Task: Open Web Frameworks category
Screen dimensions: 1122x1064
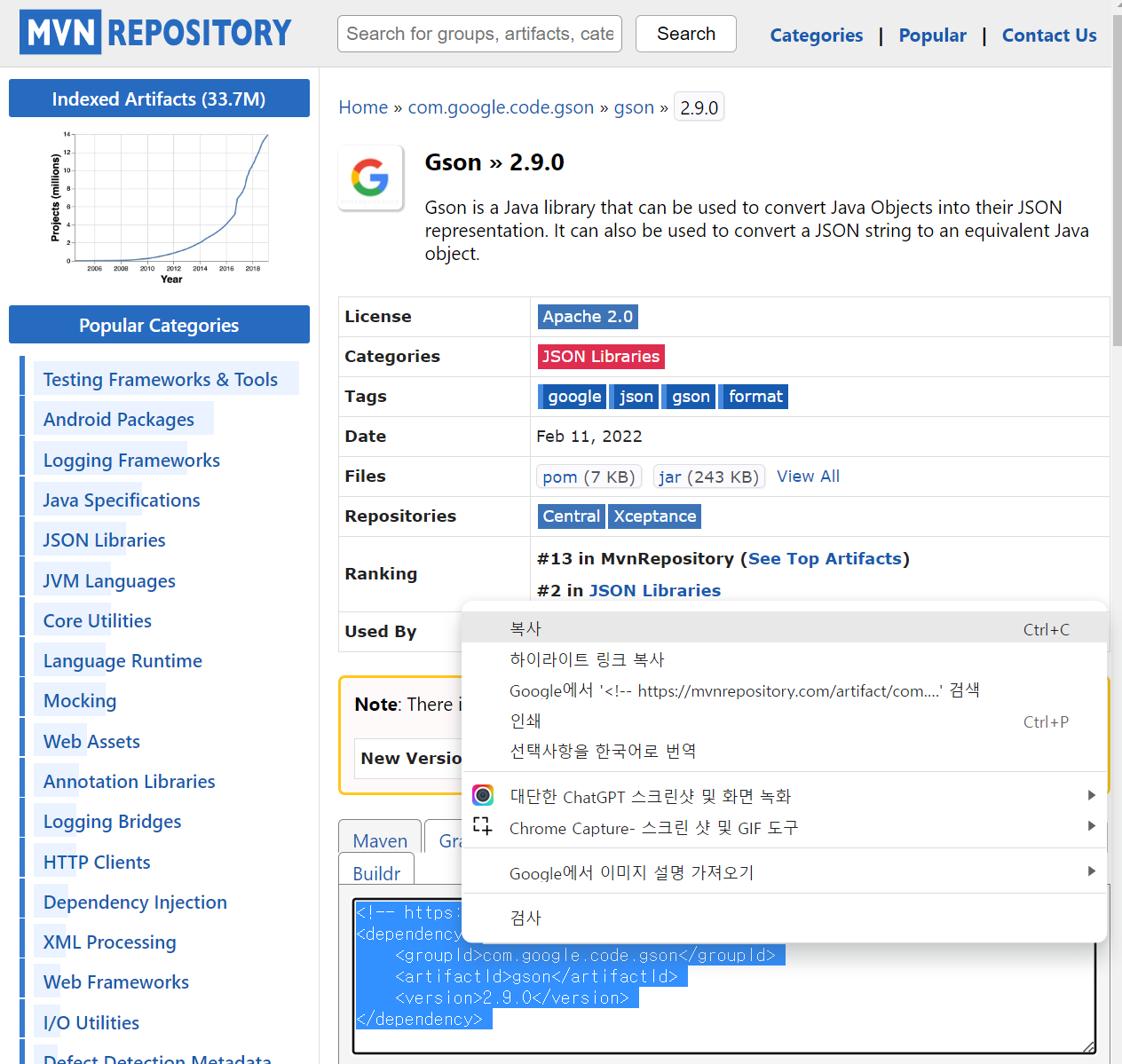Action: 116,982
